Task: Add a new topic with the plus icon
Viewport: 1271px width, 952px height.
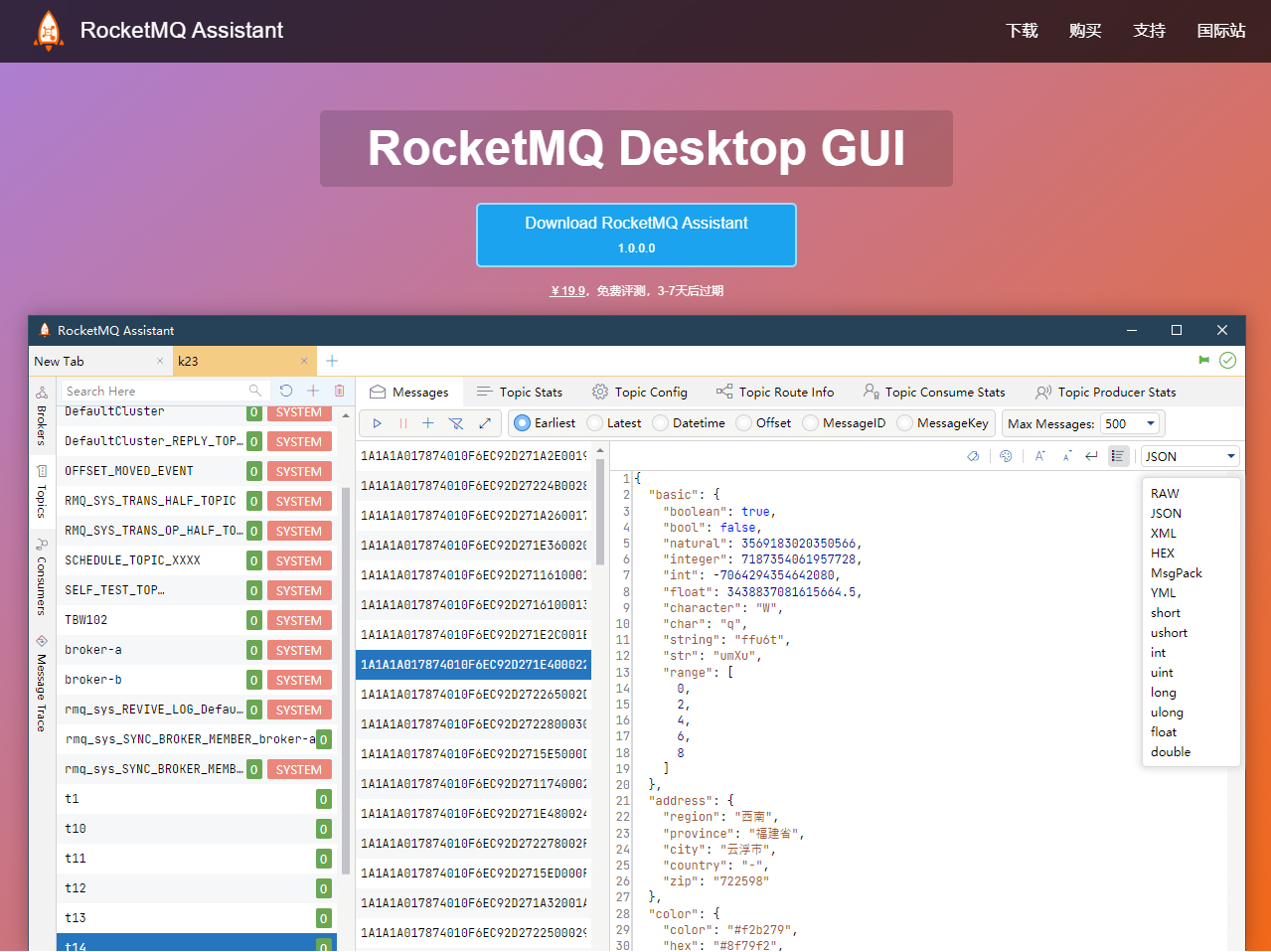Action: pyautogui.click(x=312, y=391)
